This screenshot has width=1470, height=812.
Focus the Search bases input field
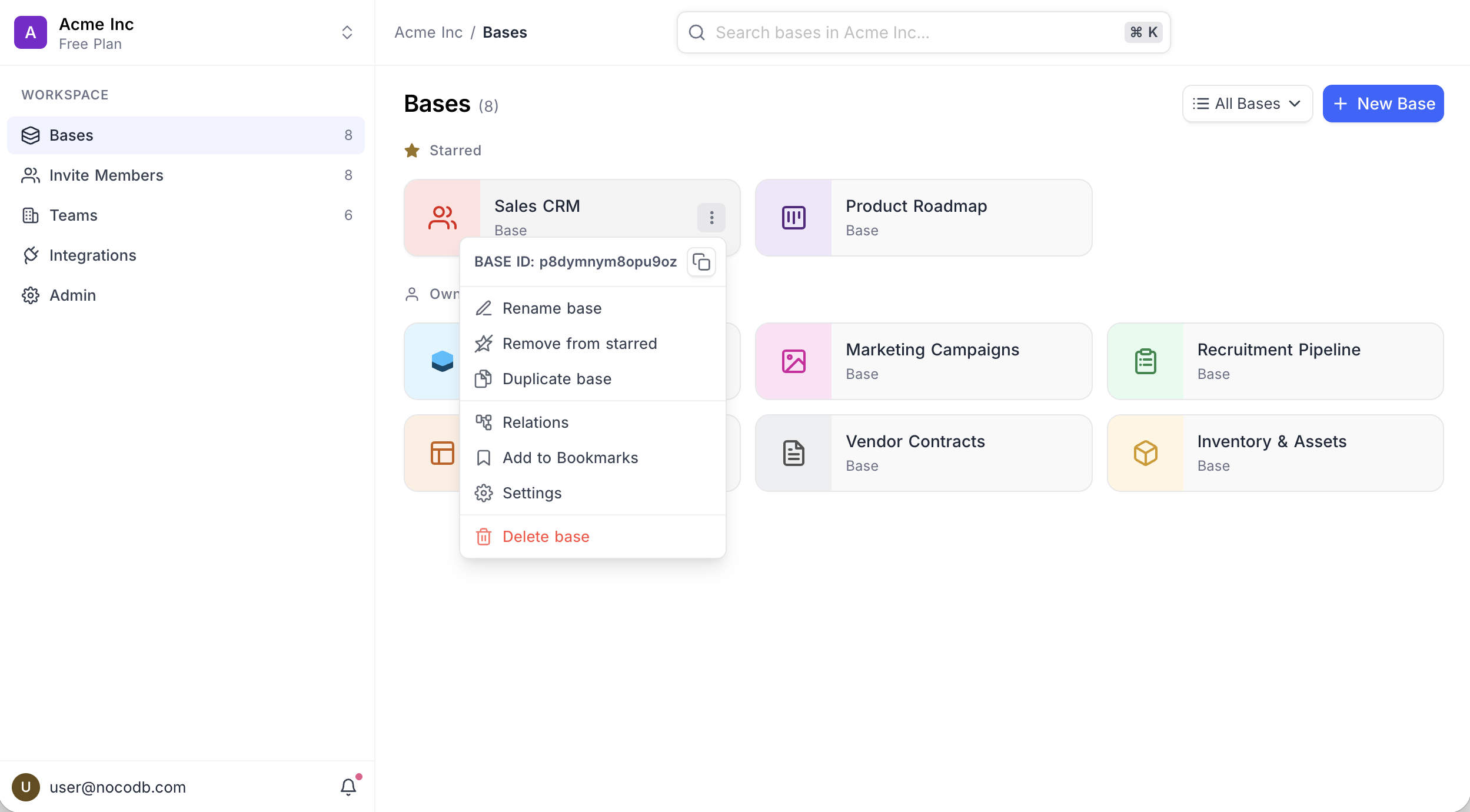[x=923, y=32]
